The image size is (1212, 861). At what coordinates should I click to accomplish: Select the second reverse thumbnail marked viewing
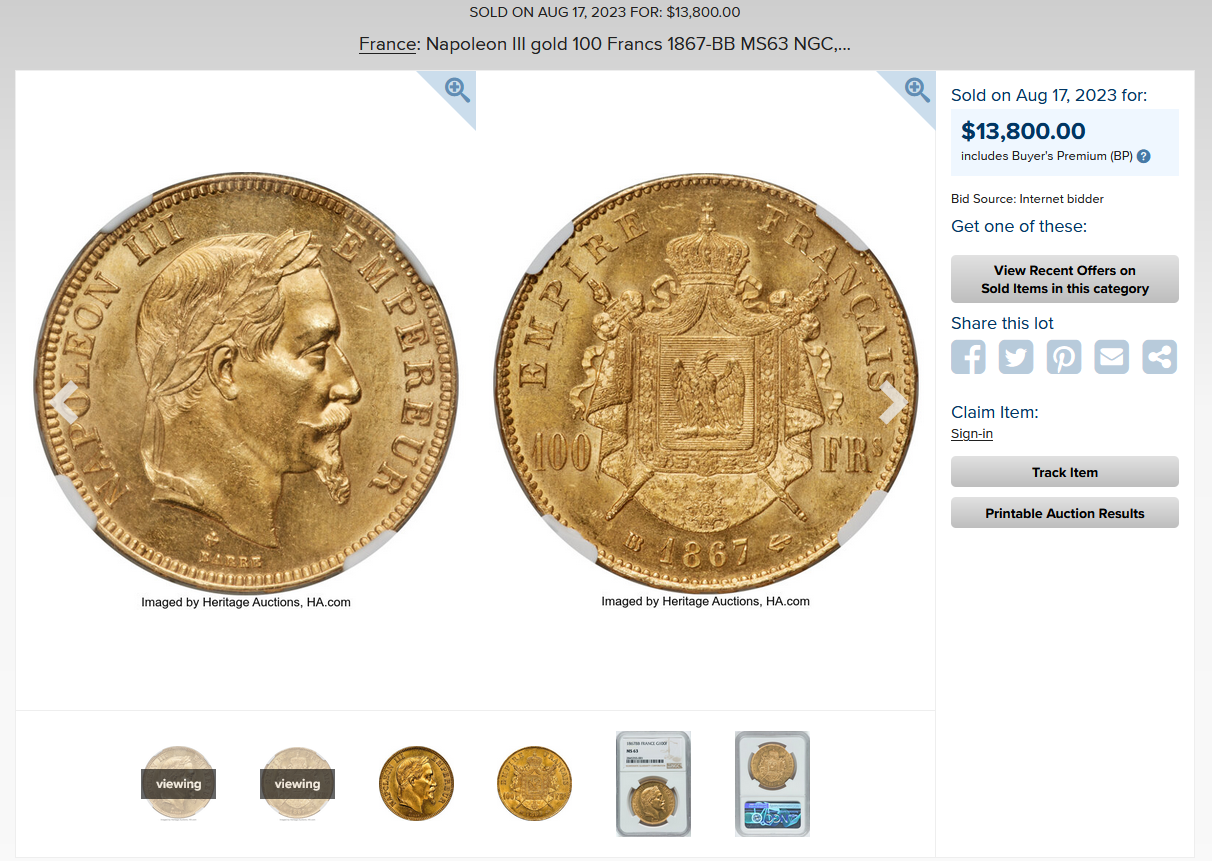(x=297, y=784)
